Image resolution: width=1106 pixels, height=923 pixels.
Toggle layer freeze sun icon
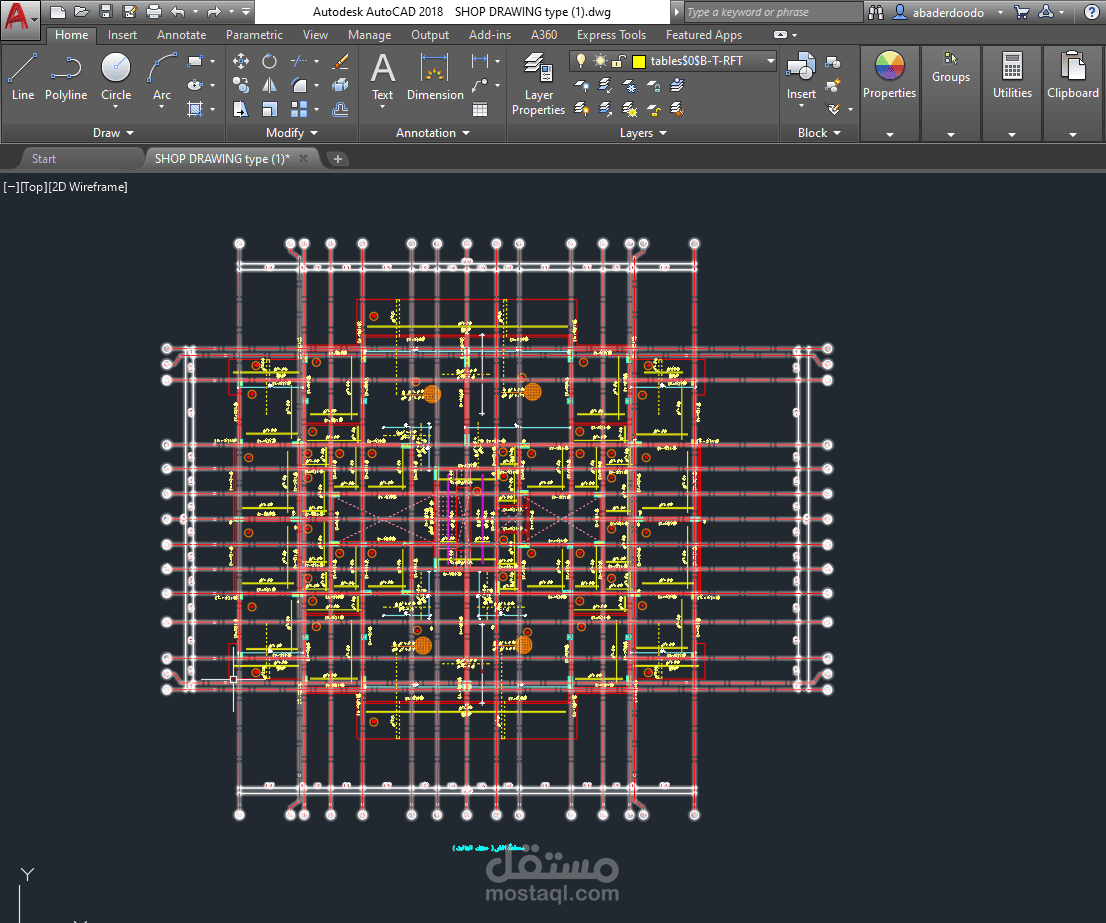click(599, 61)
